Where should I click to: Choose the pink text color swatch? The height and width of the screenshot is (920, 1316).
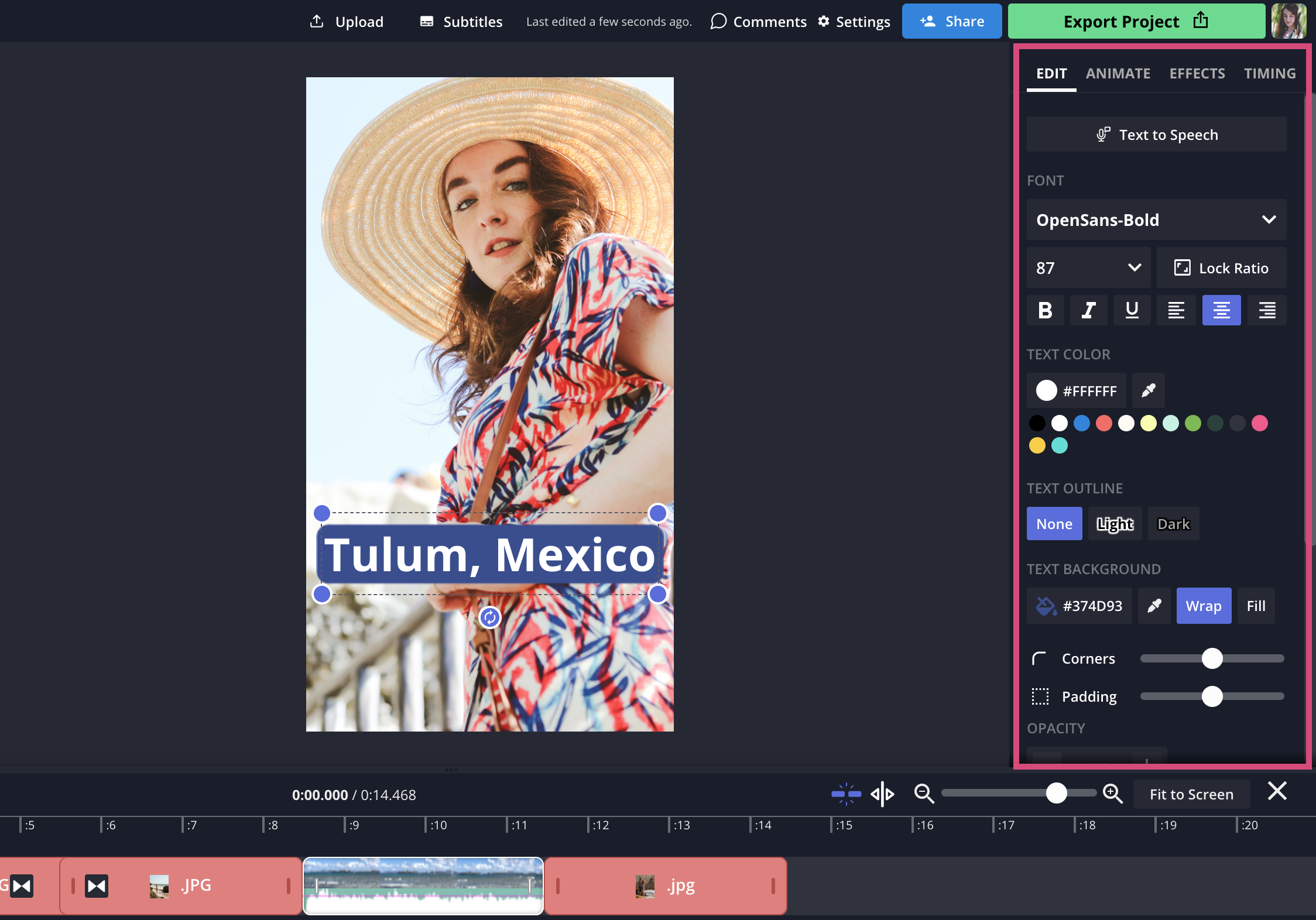click(1259, 423)
